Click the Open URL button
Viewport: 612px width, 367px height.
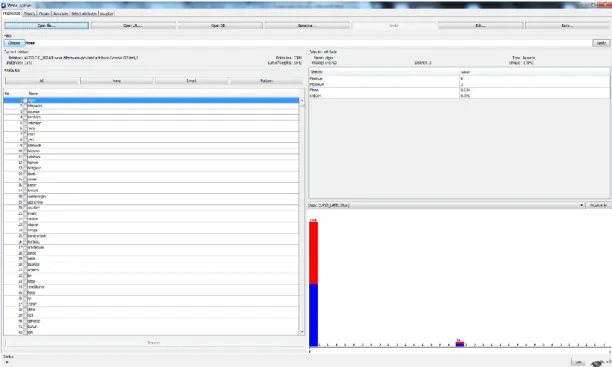click(x=133, y=25)
